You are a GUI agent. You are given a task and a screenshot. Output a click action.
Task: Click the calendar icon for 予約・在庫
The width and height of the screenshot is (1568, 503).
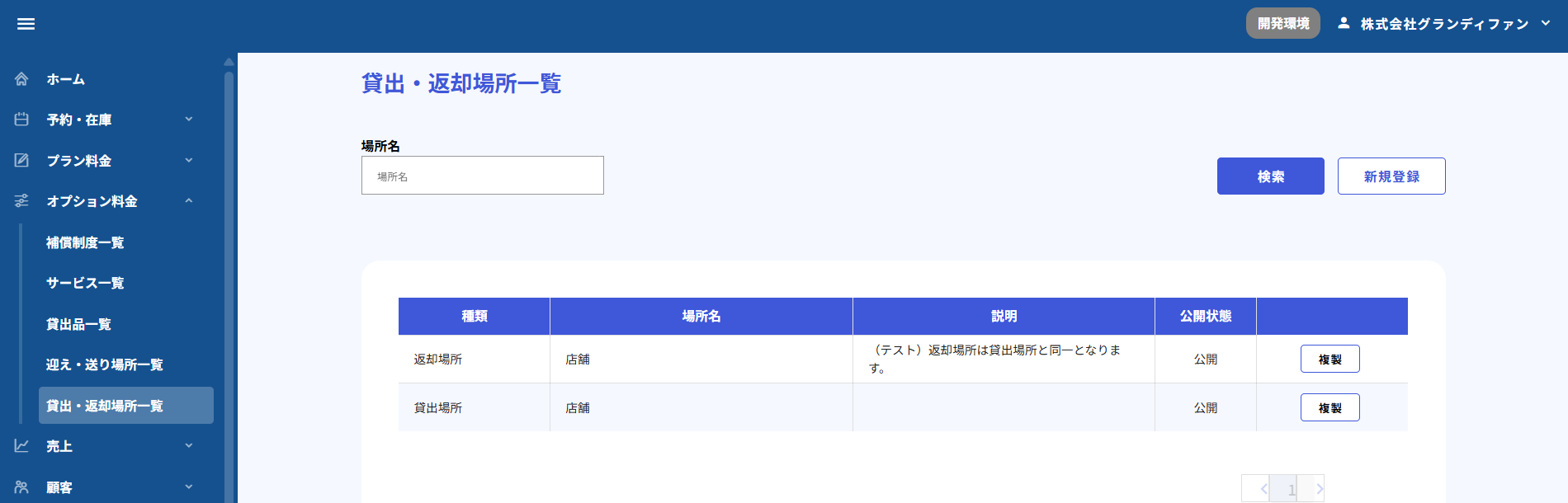[x=21, y=120]
